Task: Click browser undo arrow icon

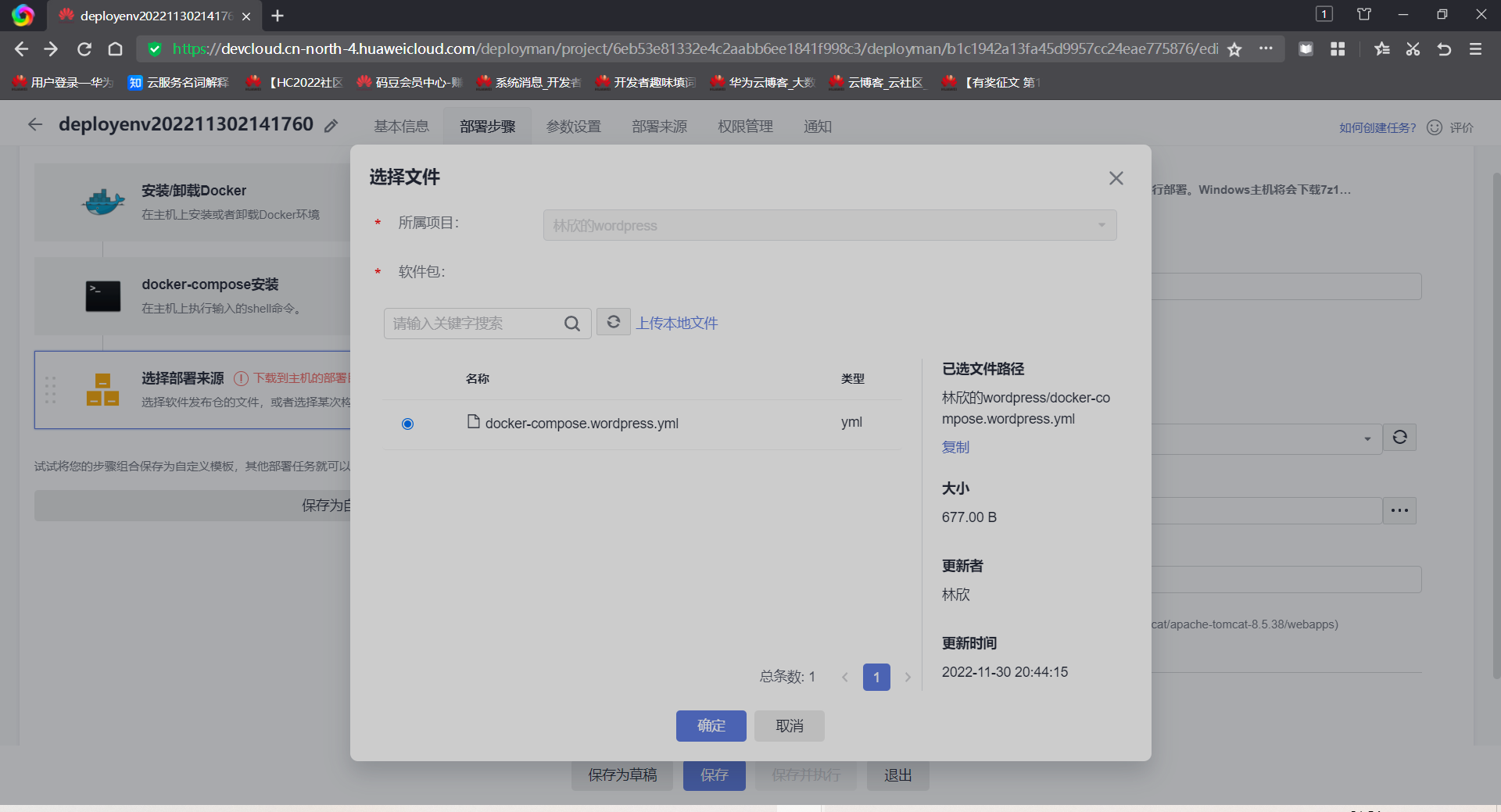Action: (1444, 49)
